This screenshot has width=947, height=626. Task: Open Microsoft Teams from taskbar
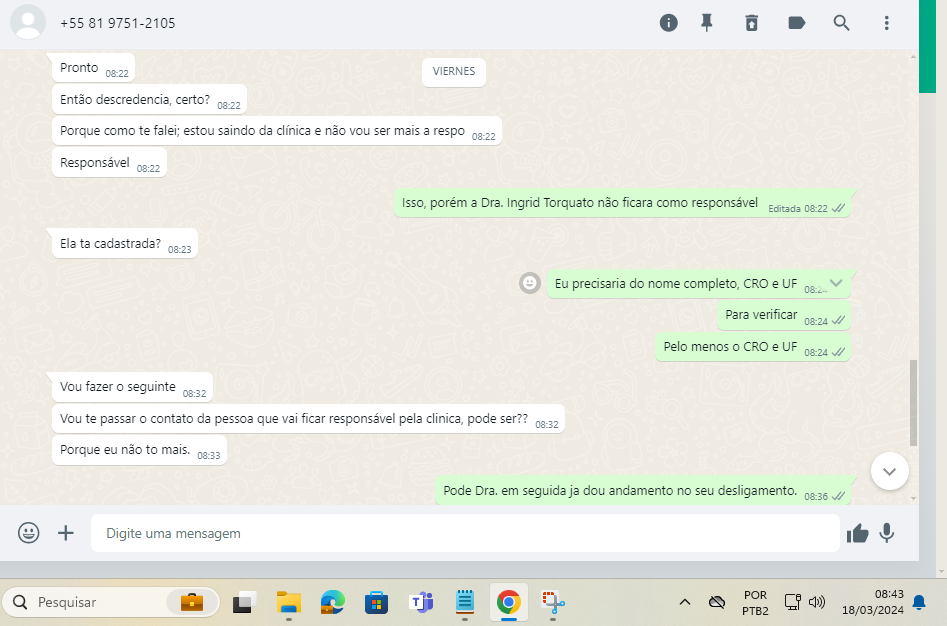(x=421, y=602)
